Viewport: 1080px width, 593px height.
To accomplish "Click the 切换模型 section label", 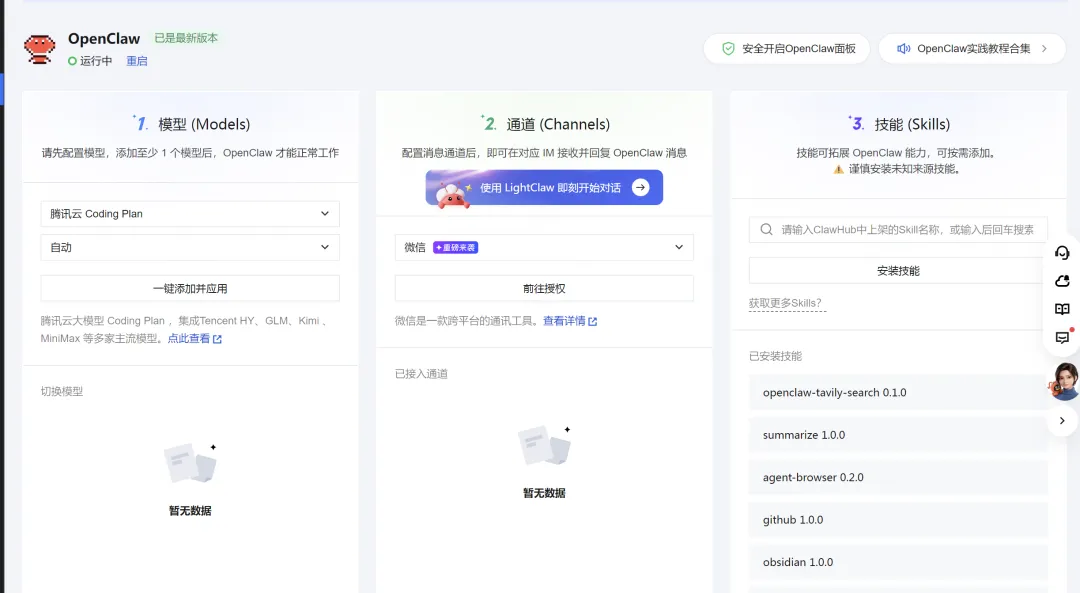I will [62, 391].
